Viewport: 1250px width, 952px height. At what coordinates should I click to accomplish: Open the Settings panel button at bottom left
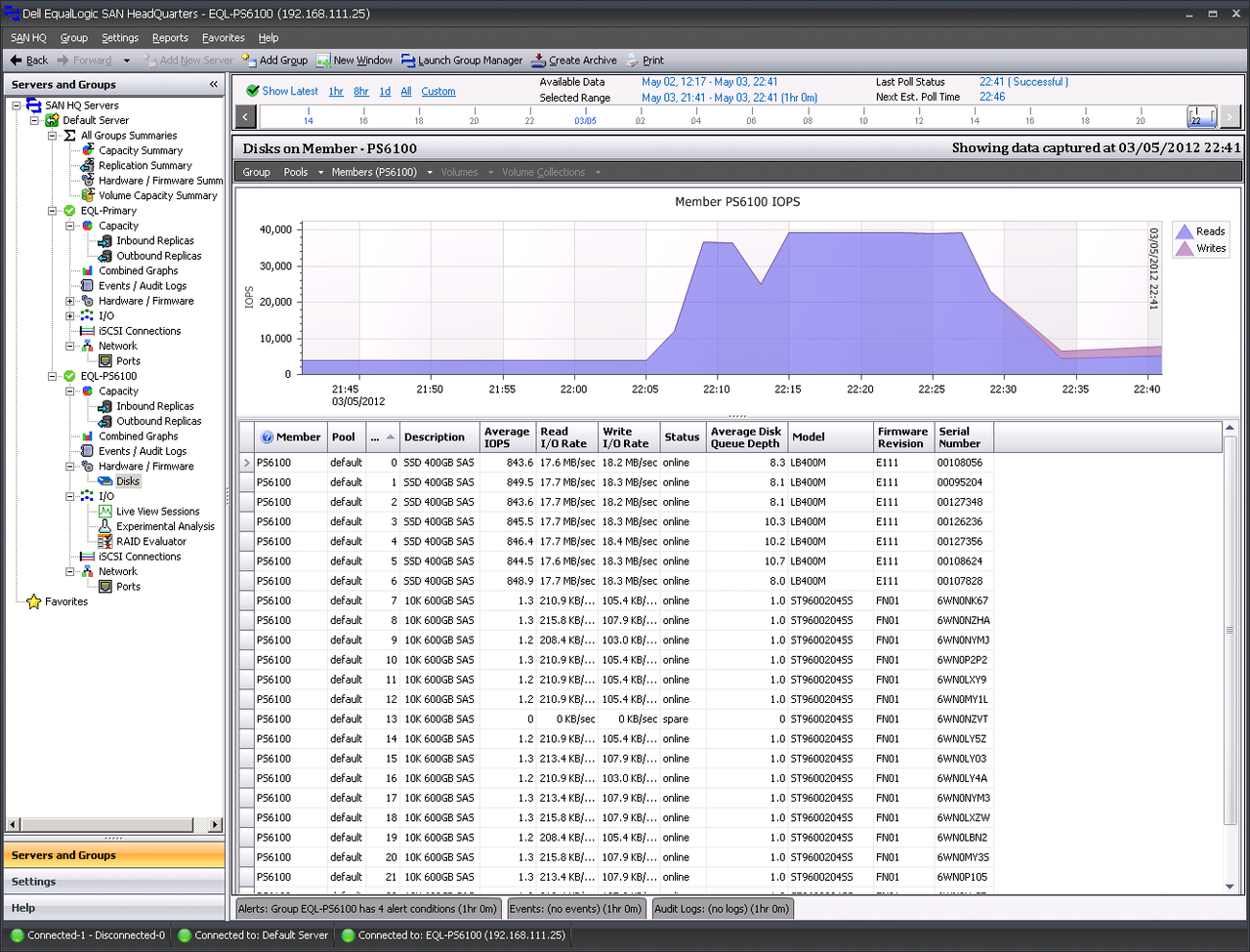114,882
